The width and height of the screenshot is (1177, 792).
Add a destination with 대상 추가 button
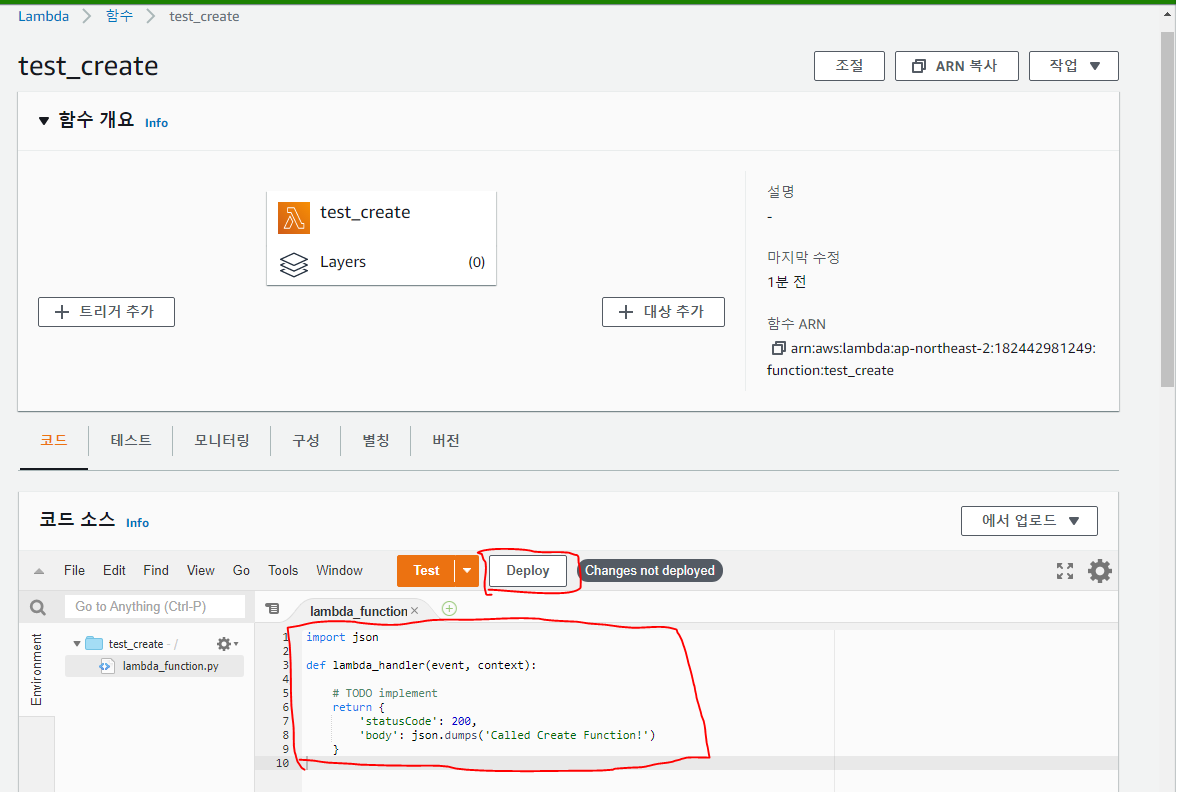[x=663, y=312]
